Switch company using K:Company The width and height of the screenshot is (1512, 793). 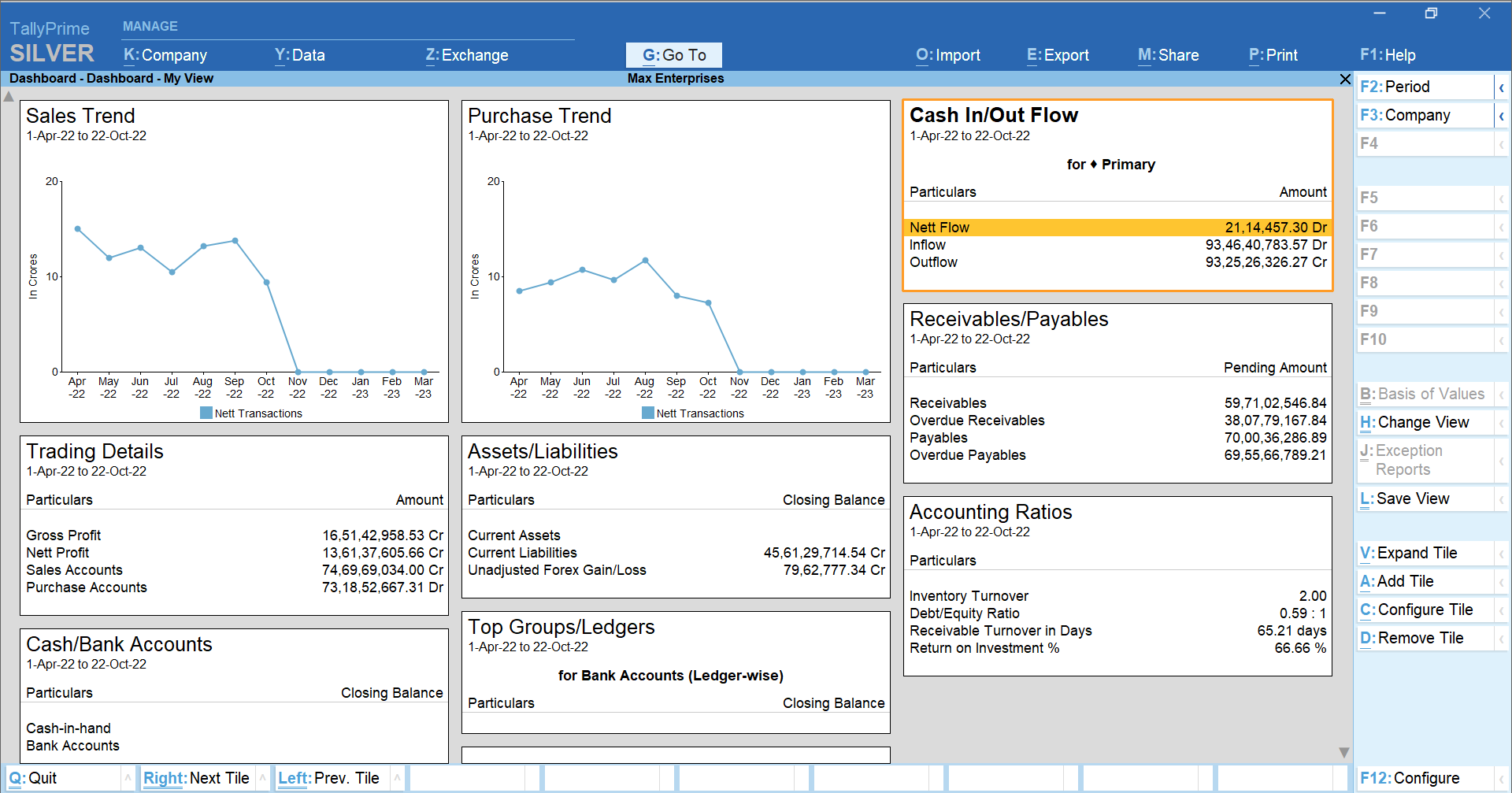point(165,55)
